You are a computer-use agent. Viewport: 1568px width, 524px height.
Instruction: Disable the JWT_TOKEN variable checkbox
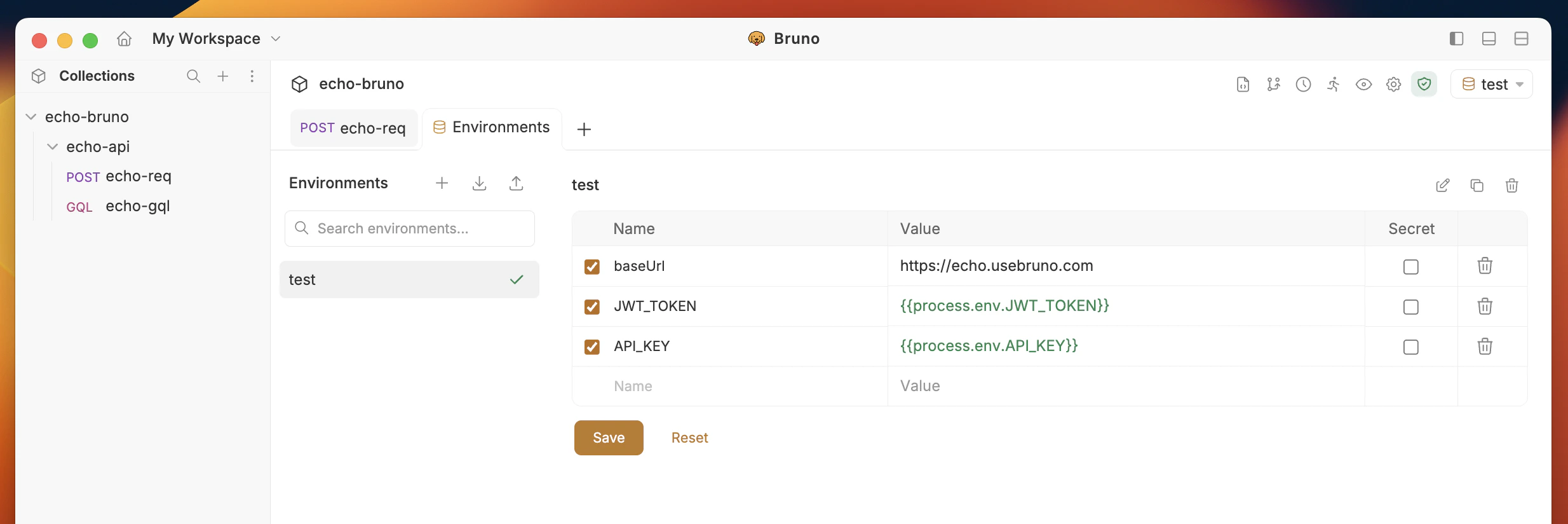pyautogui.click(x=592, y=307)
